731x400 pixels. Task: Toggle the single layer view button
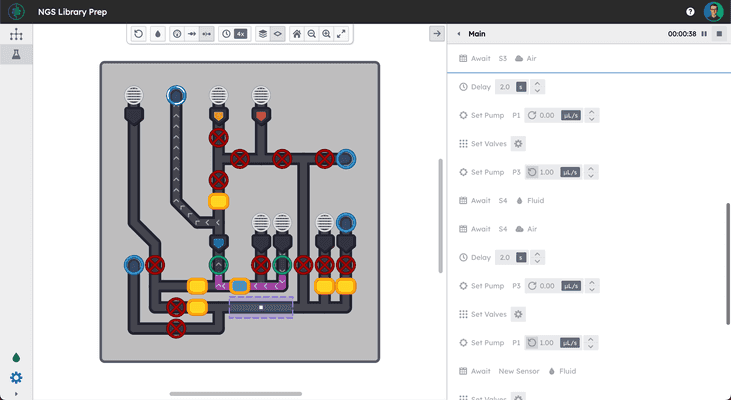click(277, 34)
